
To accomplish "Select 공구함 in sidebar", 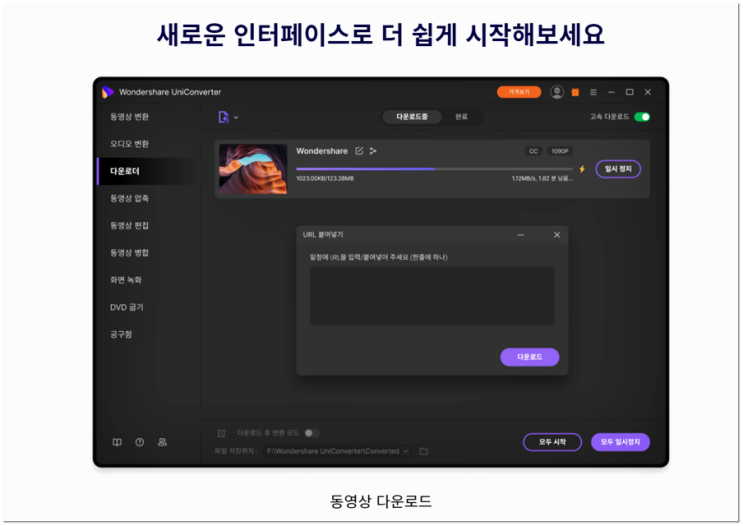I will point(121,335).
